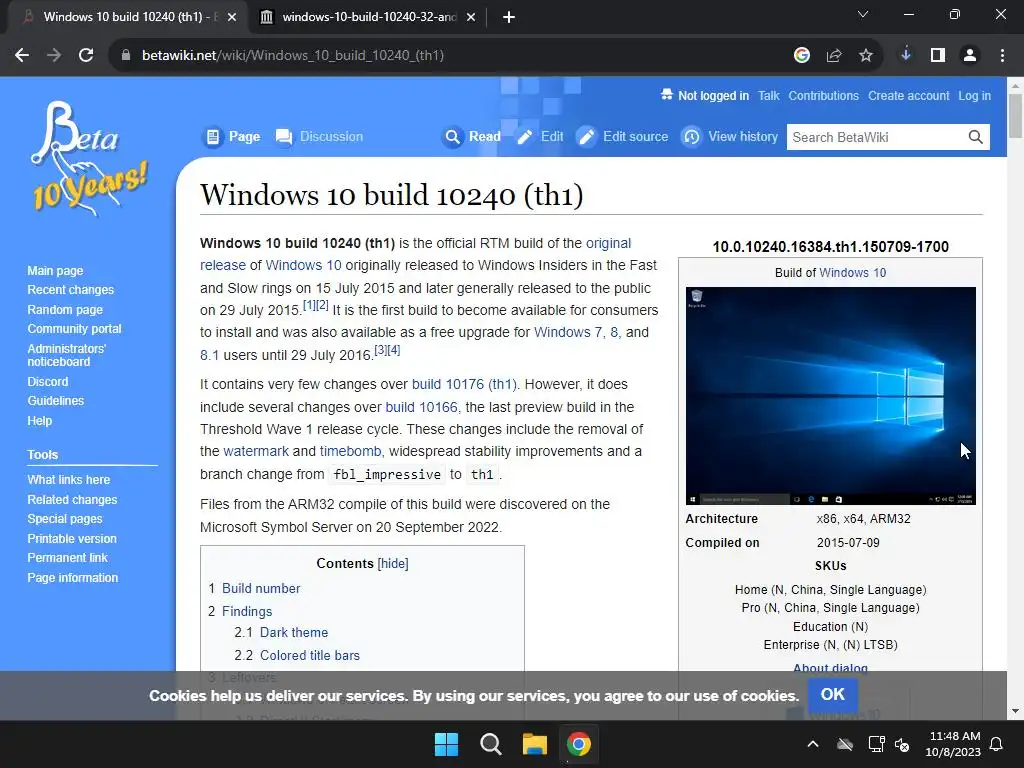Open the share page icon
Image resolution: width=1024 pixels, height=768 pixels.
834,56
